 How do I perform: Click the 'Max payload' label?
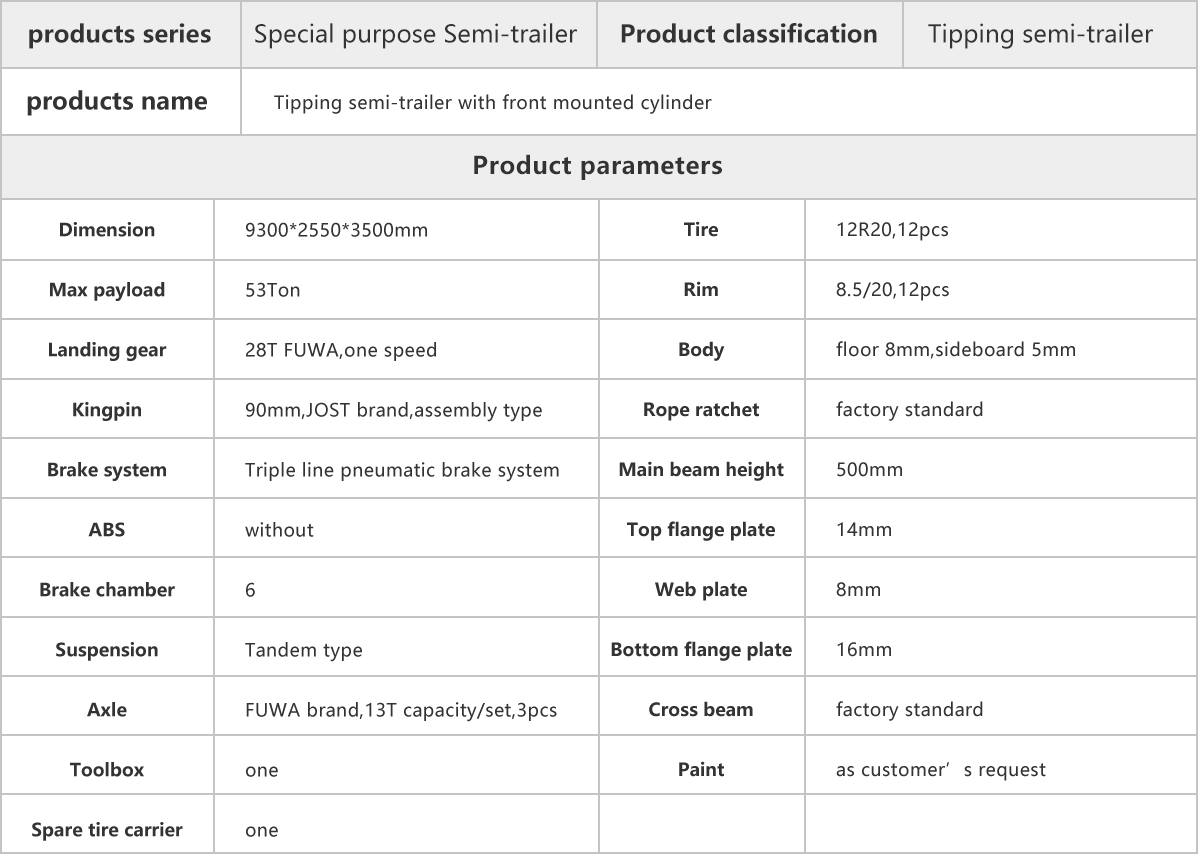pos(107,290)
